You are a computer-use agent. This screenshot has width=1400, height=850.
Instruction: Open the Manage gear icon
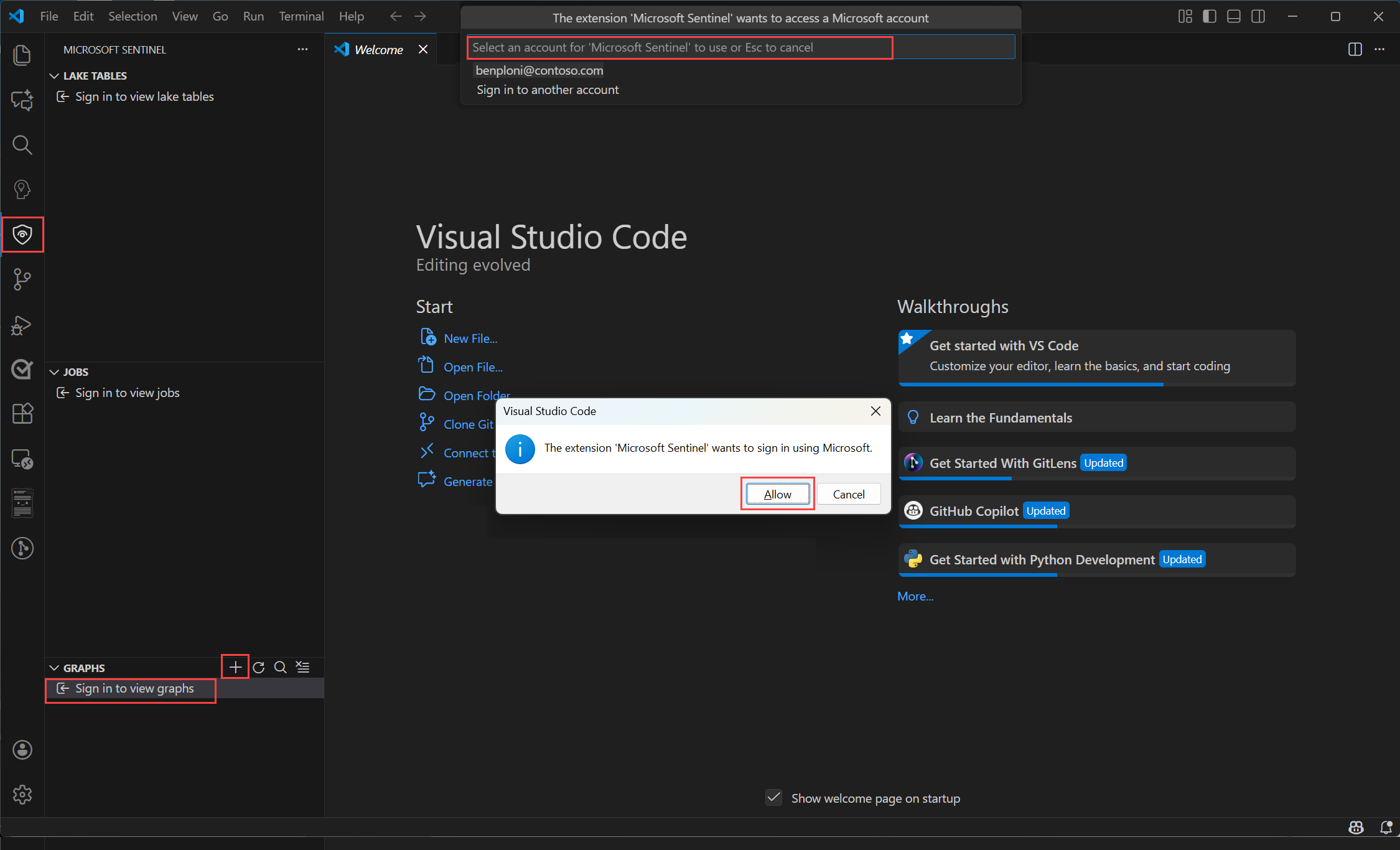click(22, 795)
